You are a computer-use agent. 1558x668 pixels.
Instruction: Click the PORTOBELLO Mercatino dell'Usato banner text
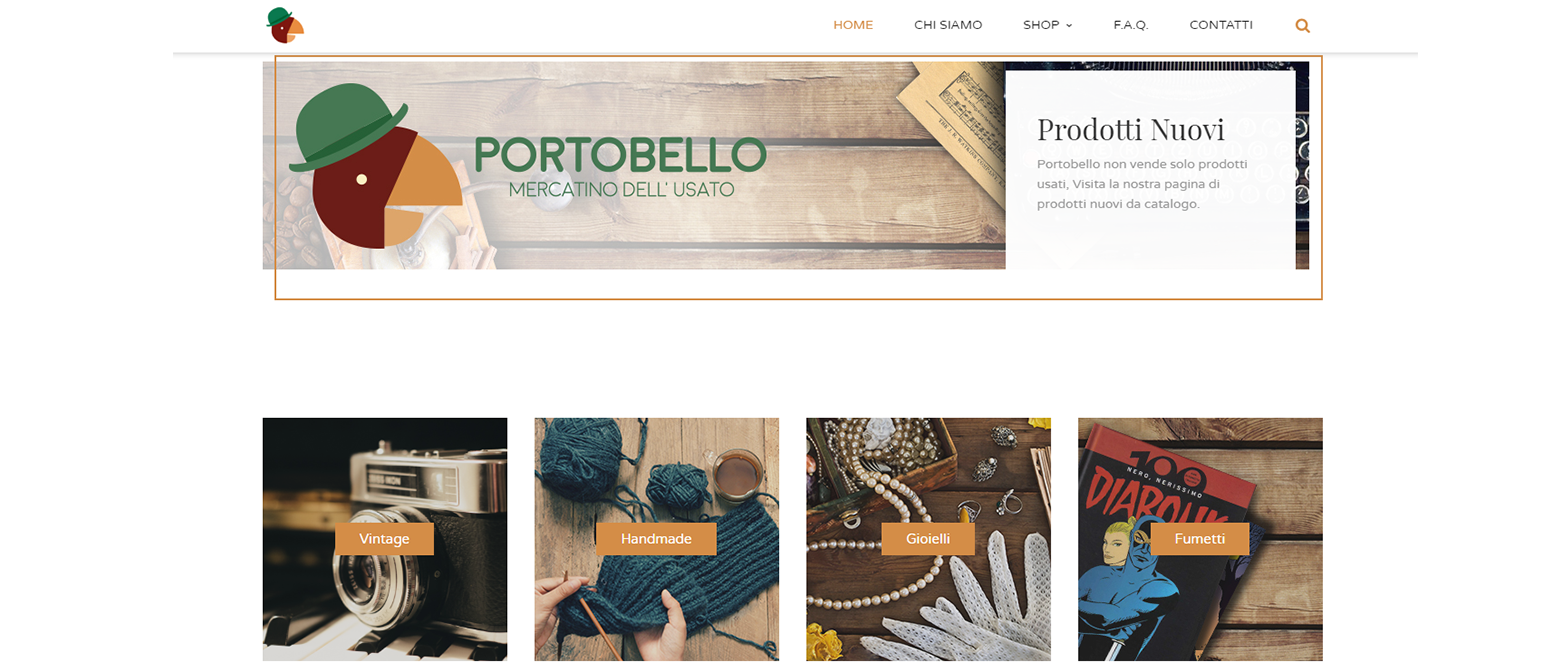(620, 167)
